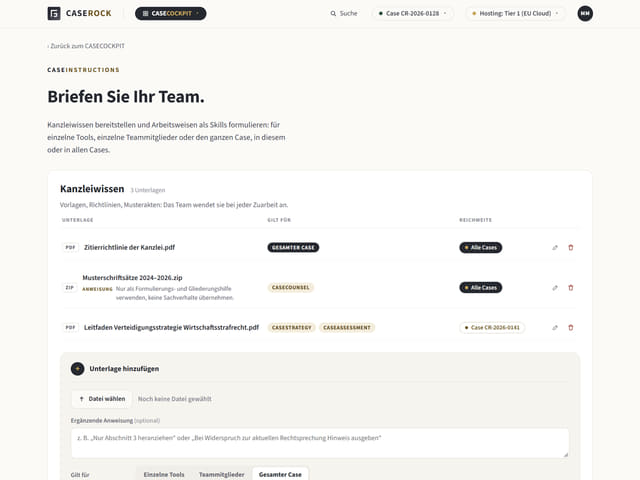640x480 pixels.
Task: Click the REICHWEITE column header
Action: click(476, 220)
